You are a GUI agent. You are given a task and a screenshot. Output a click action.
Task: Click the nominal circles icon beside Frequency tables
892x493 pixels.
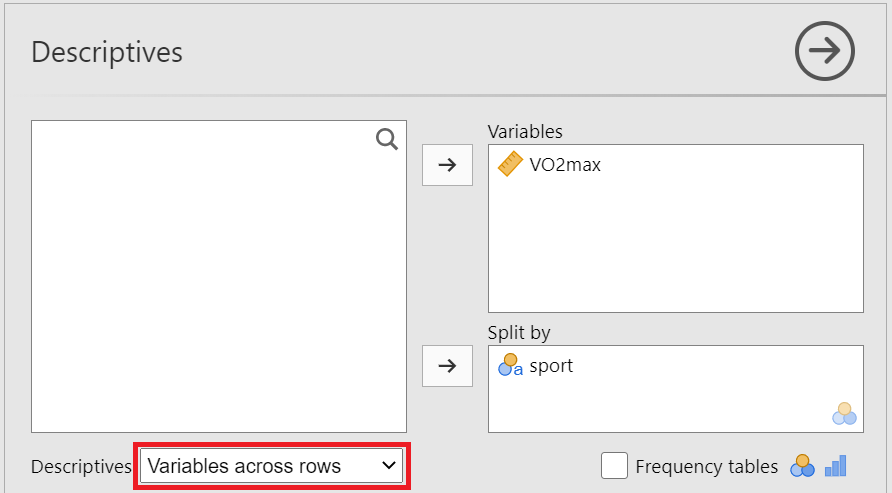pyautogui.click(x=802, y=466)
